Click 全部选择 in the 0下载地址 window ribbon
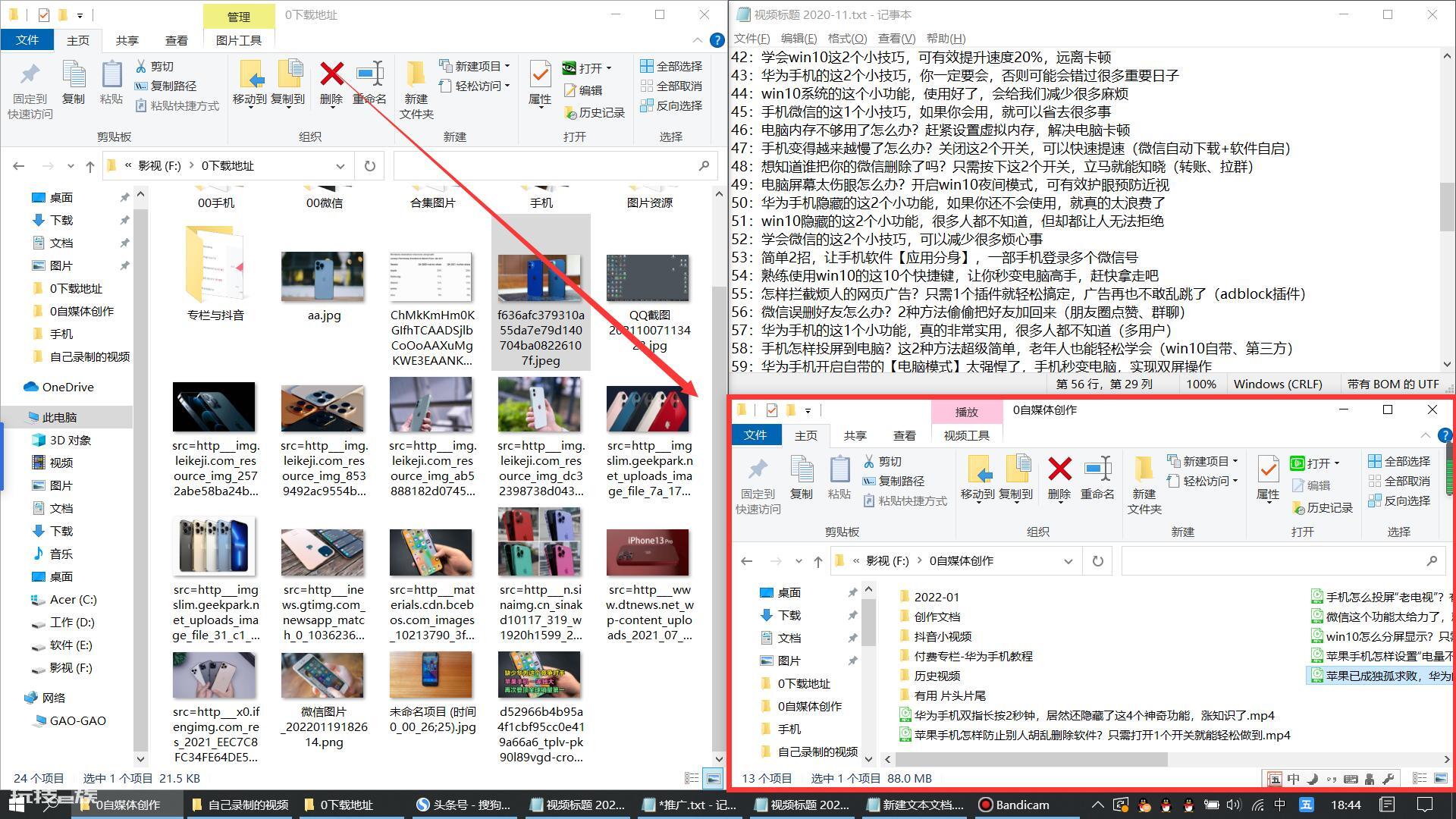 (x=671, y=66)
